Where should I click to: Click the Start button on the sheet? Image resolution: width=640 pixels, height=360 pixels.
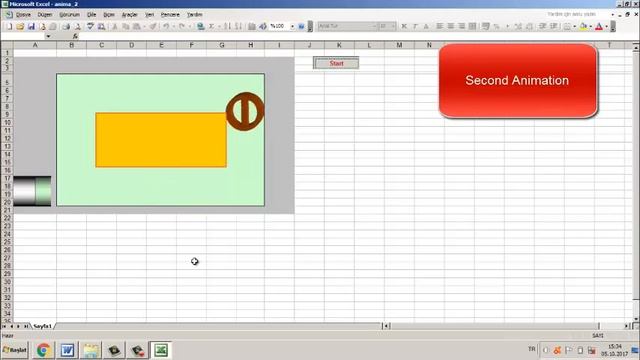click(336, 63)
